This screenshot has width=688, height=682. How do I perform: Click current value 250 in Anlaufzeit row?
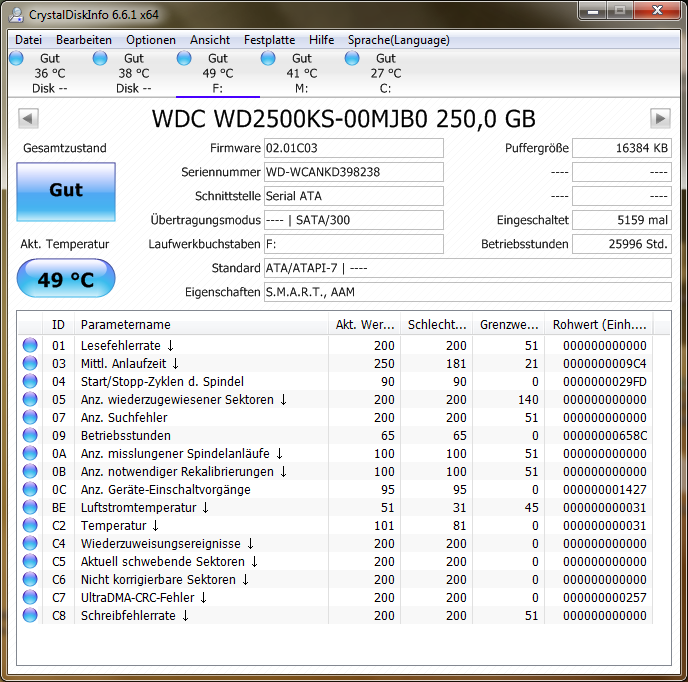(384, 363)
